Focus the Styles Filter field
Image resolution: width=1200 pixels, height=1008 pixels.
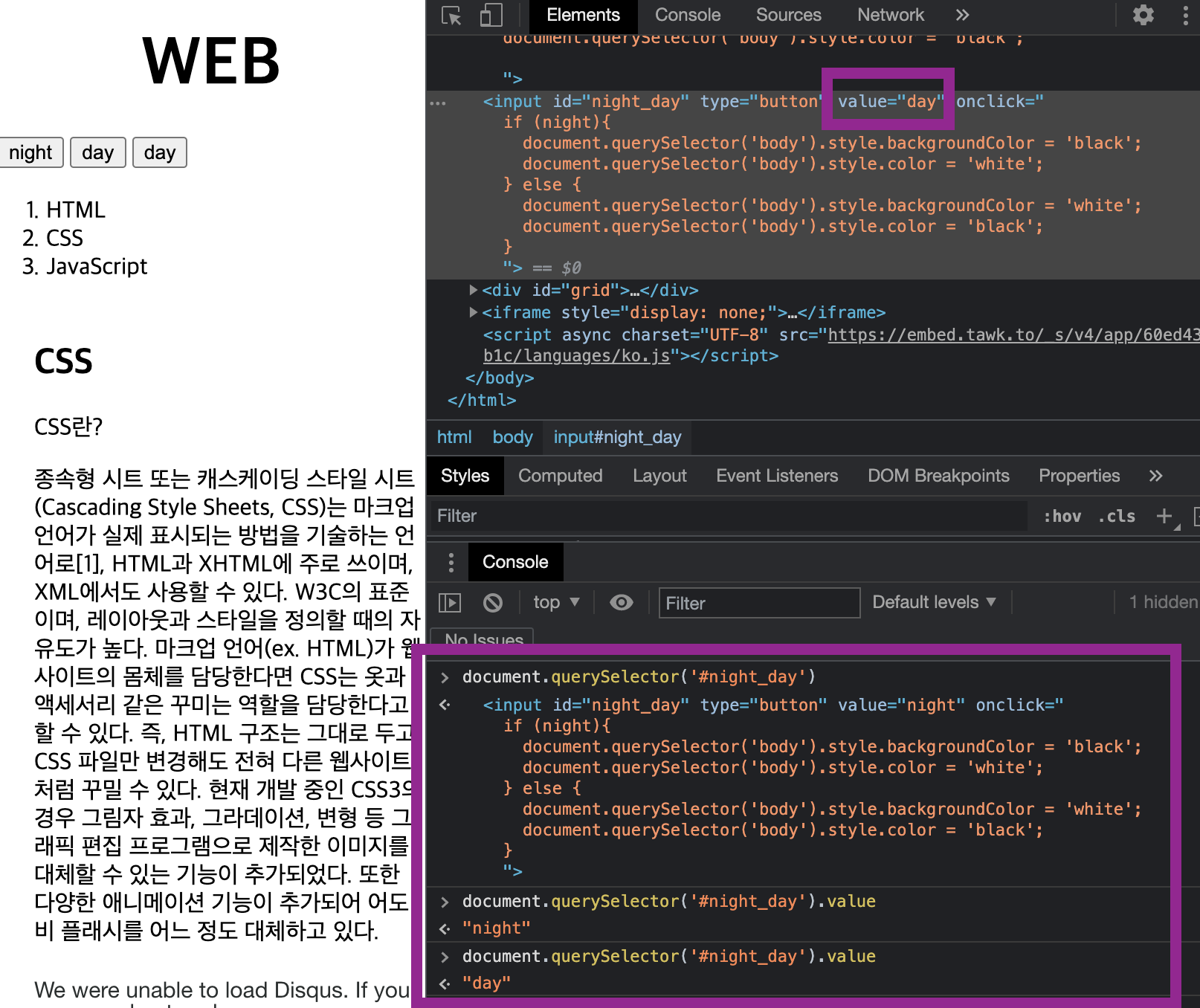click(729, 516)
